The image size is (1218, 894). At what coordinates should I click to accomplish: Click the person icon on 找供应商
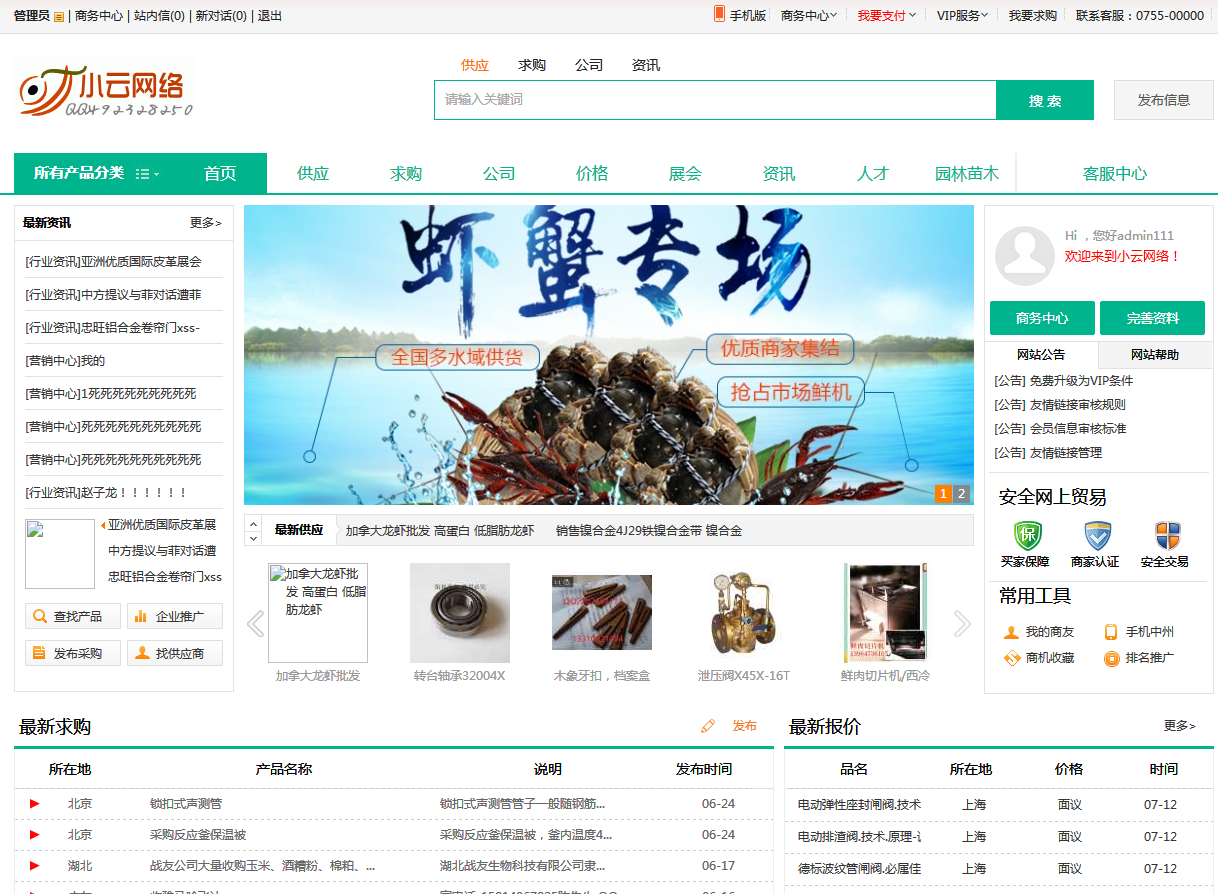tap(142, 653)
